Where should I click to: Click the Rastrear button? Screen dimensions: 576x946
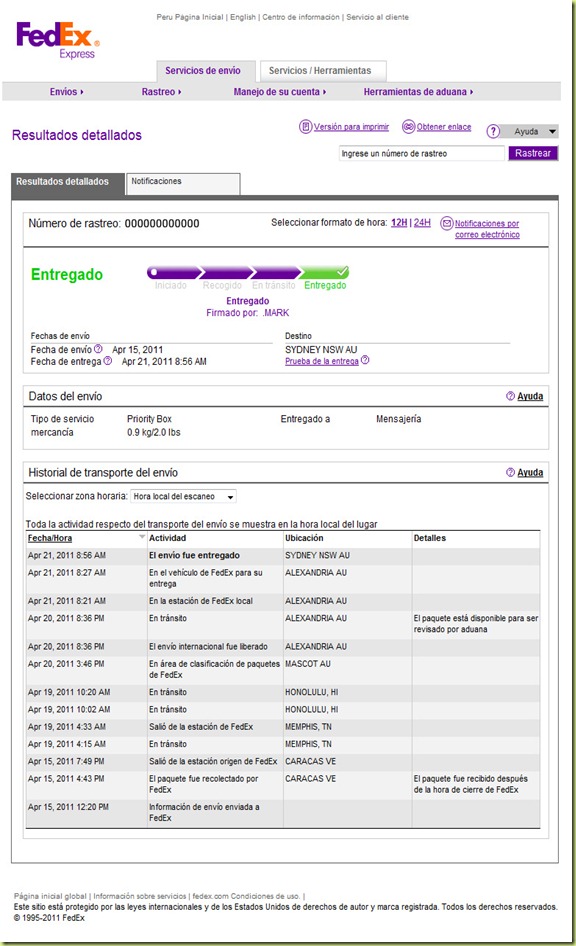click(x=533, y=153)
